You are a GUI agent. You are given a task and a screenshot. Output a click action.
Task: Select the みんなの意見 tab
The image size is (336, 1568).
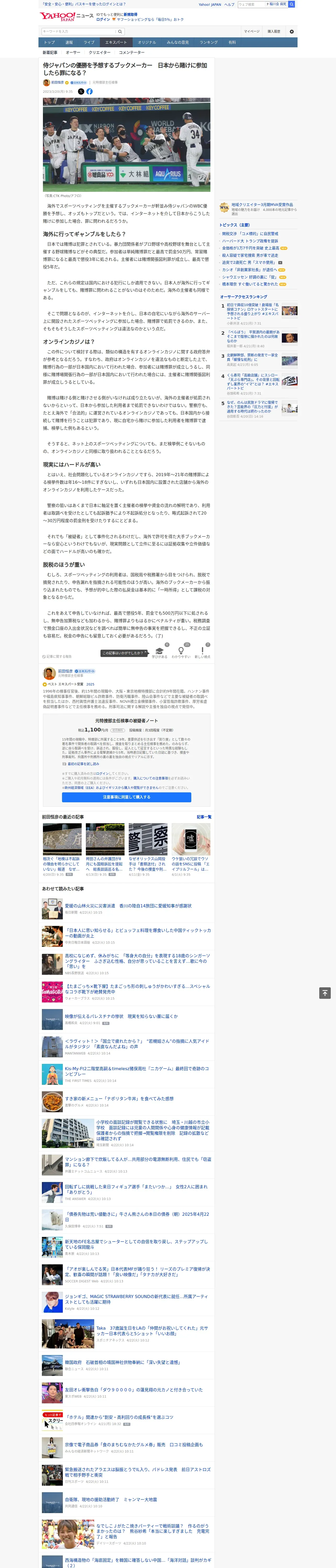[178, 43]
